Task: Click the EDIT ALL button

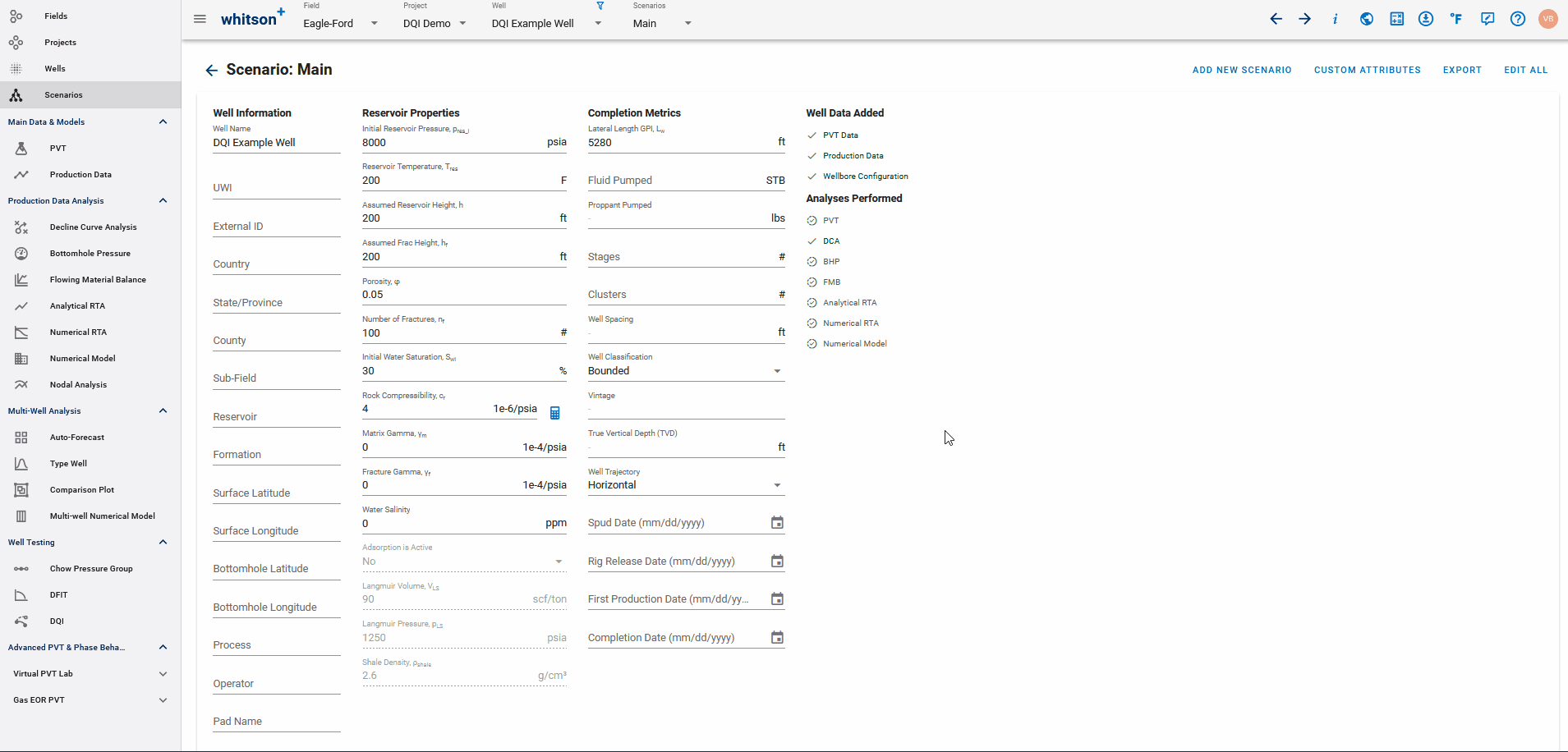Action: 1525,71
